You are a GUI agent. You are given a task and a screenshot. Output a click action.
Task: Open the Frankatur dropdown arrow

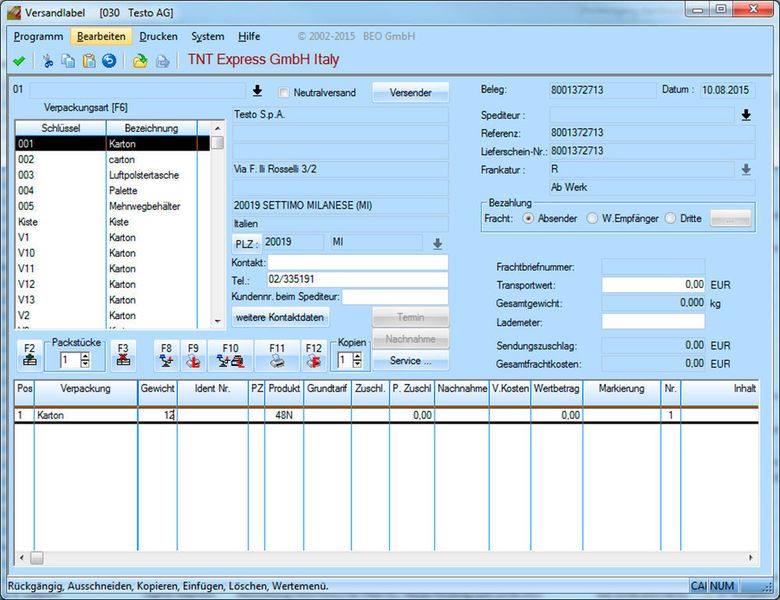tap(745, 170)
